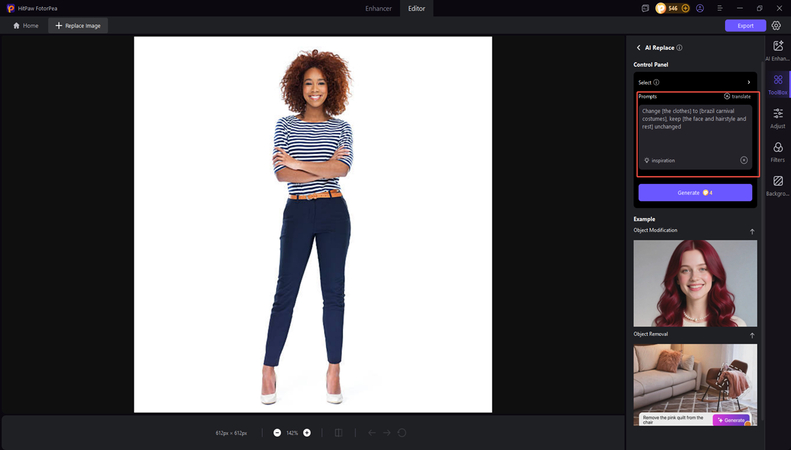This screenshot has width=791, height=450.
Task: Click the zoom in plus button
Action: tap(307, 433)
